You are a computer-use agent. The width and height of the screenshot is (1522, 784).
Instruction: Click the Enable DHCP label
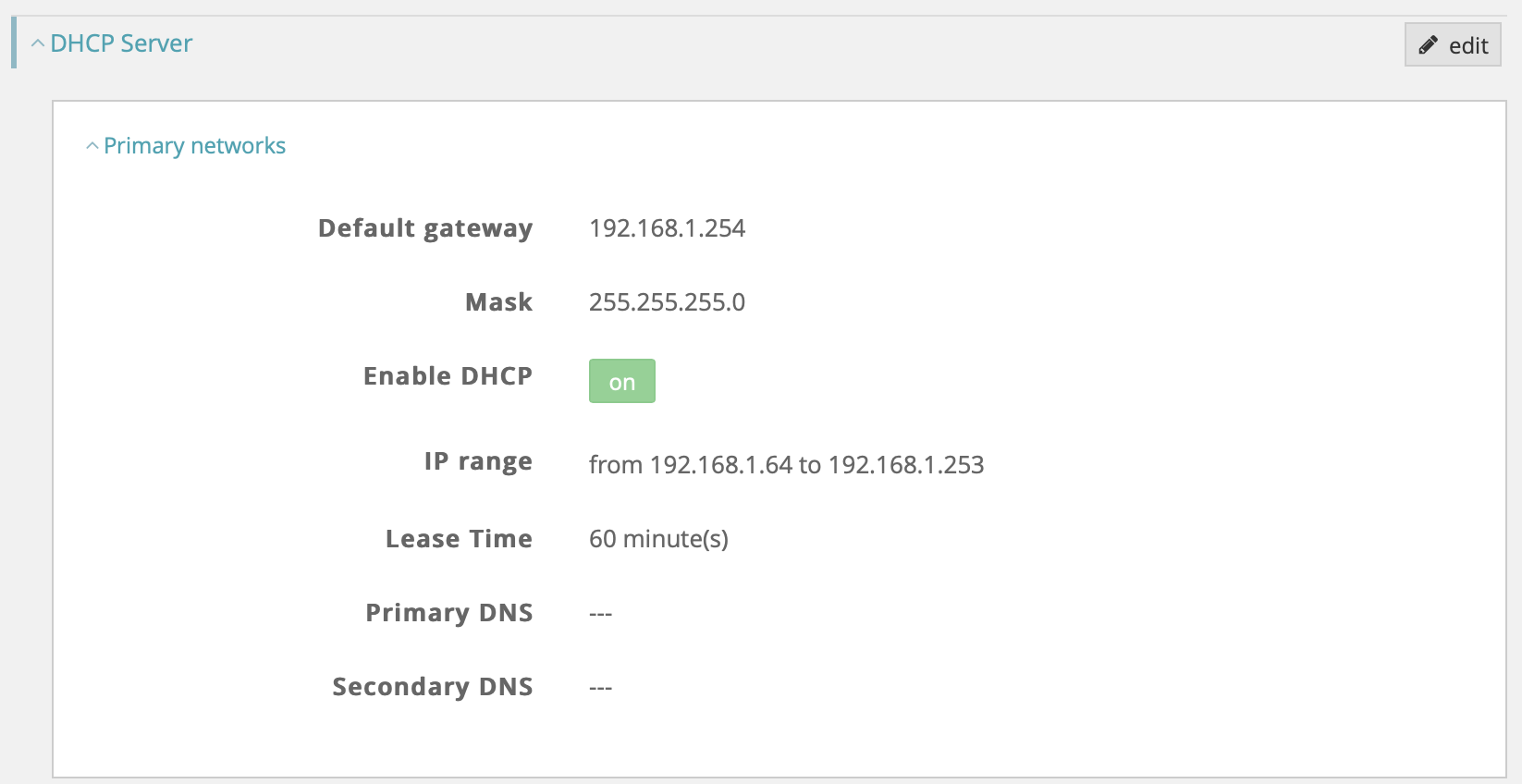point(448,376)
